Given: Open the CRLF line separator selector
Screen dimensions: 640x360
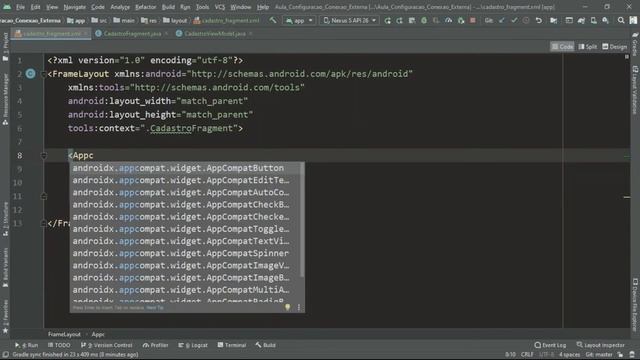Looking at the screenshot, I should pyautogui.click(x=527, y=354).
